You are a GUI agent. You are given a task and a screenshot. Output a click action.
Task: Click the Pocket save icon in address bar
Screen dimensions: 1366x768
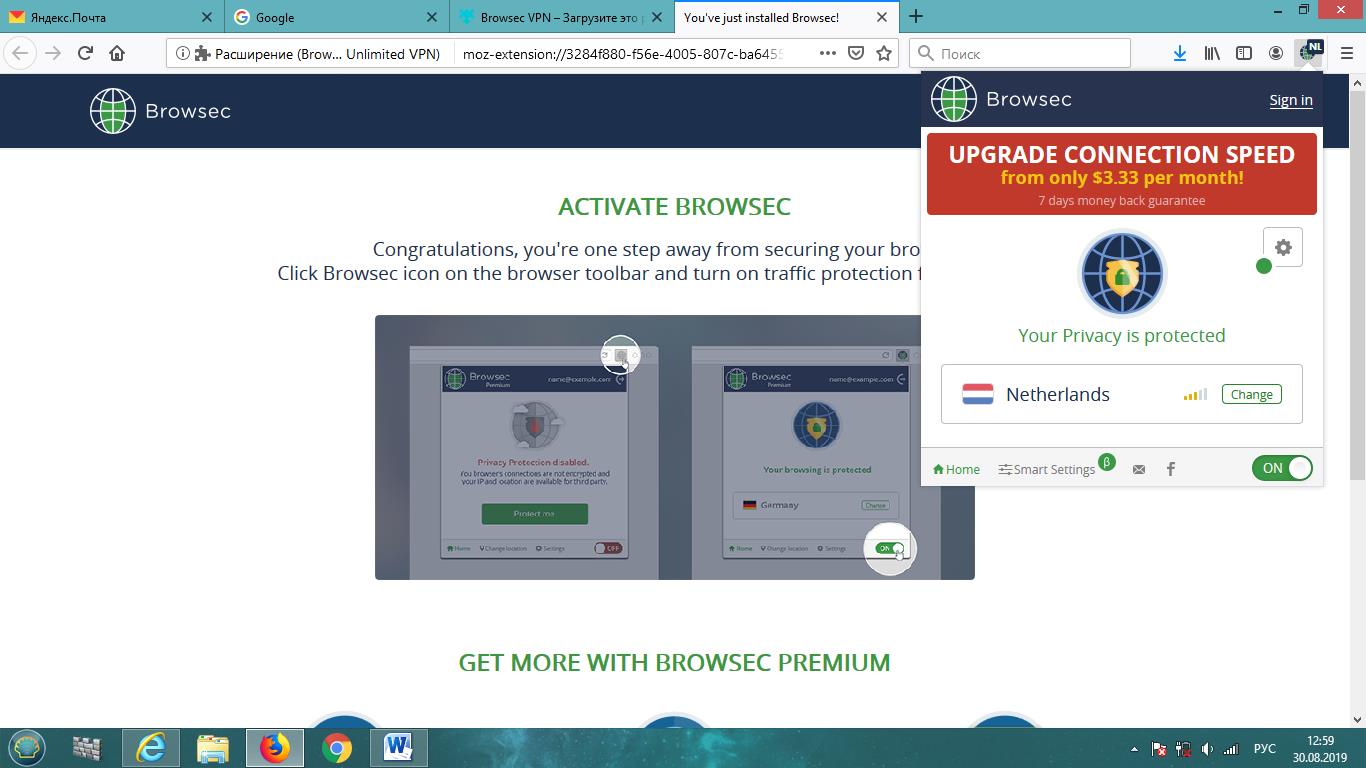coord(856,53)
